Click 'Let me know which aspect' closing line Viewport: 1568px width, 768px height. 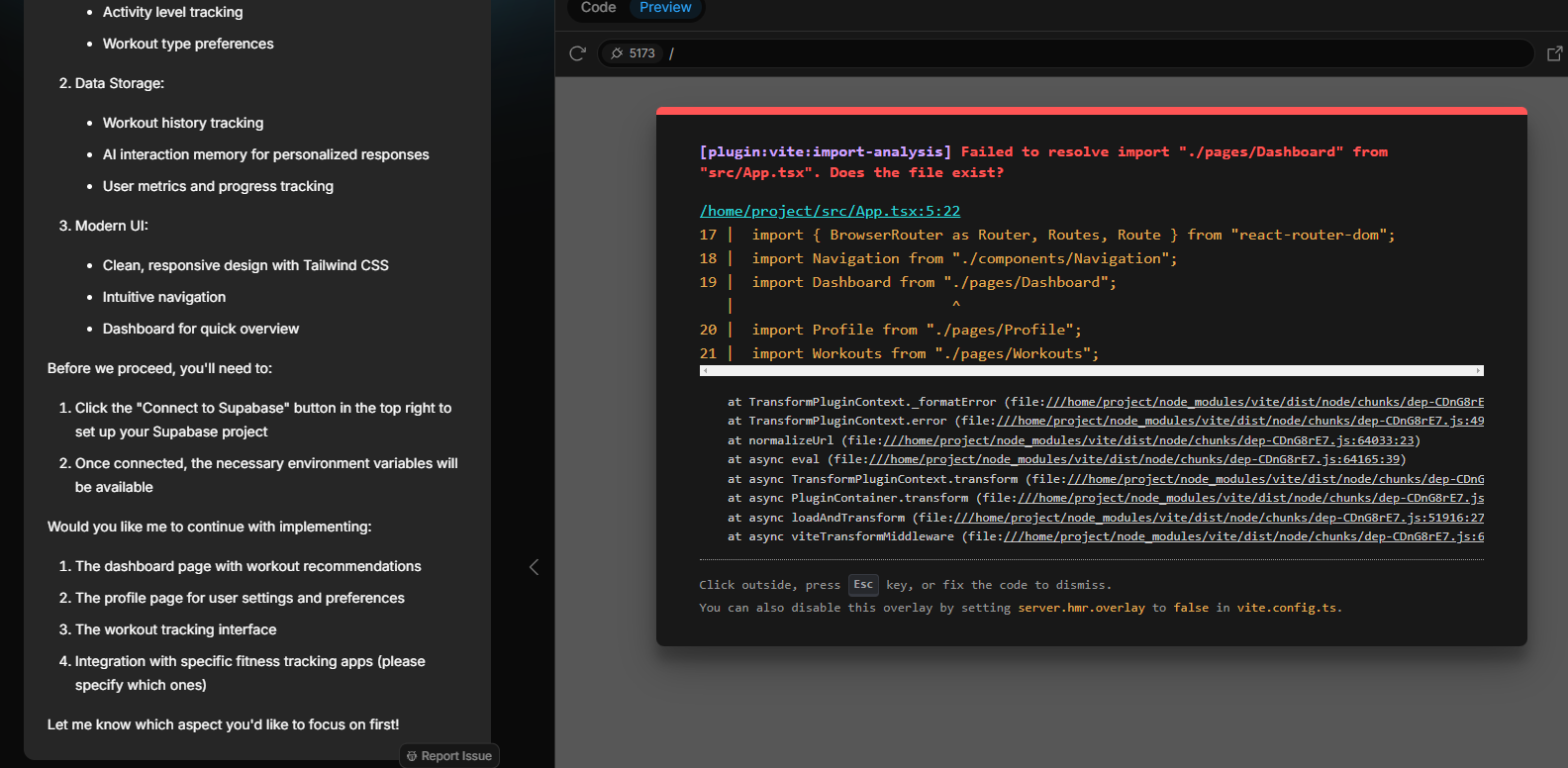[x=224, y=724]
